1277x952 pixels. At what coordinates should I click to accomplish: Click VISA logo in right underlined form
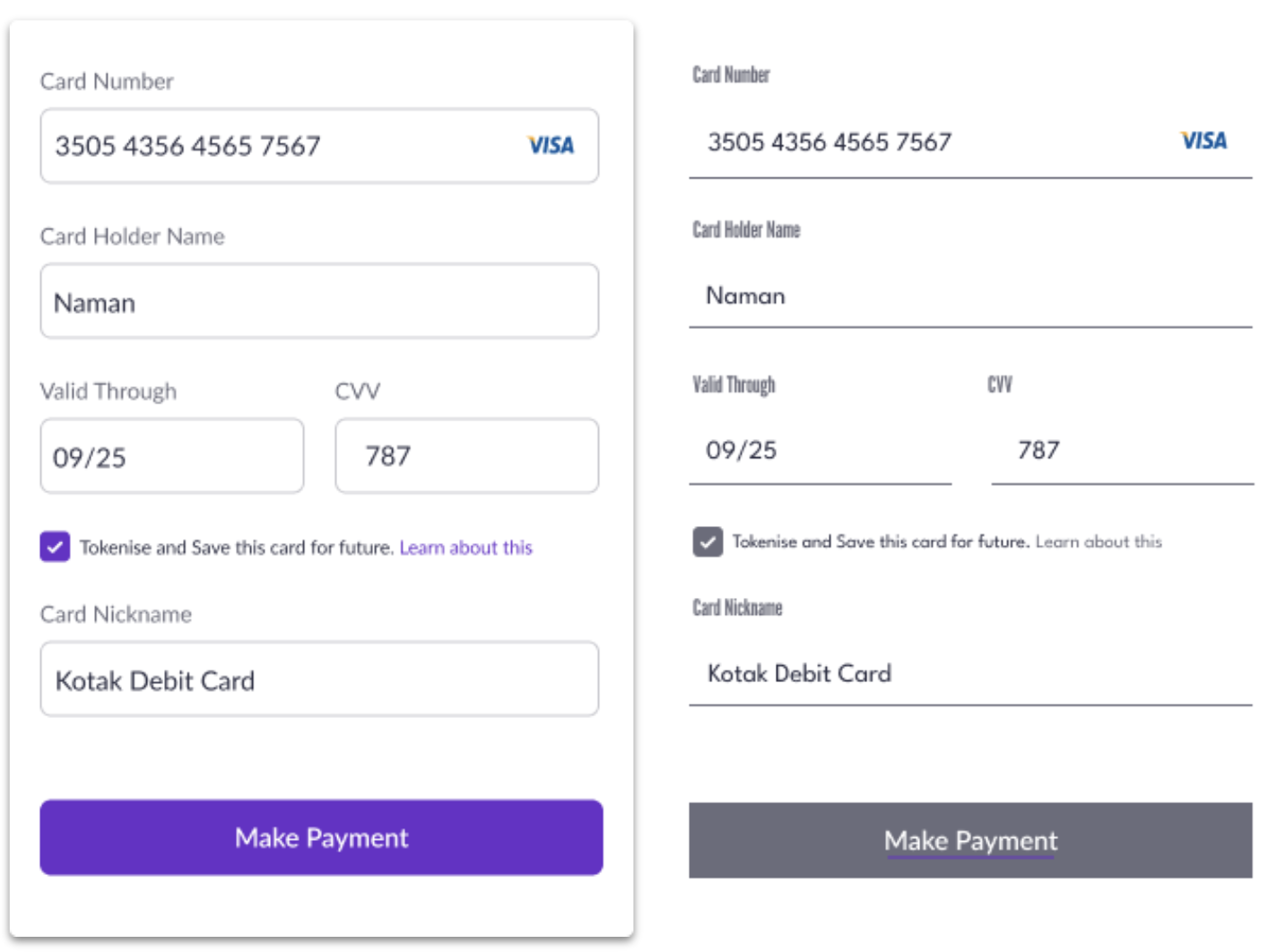(x=1203, y=141)
